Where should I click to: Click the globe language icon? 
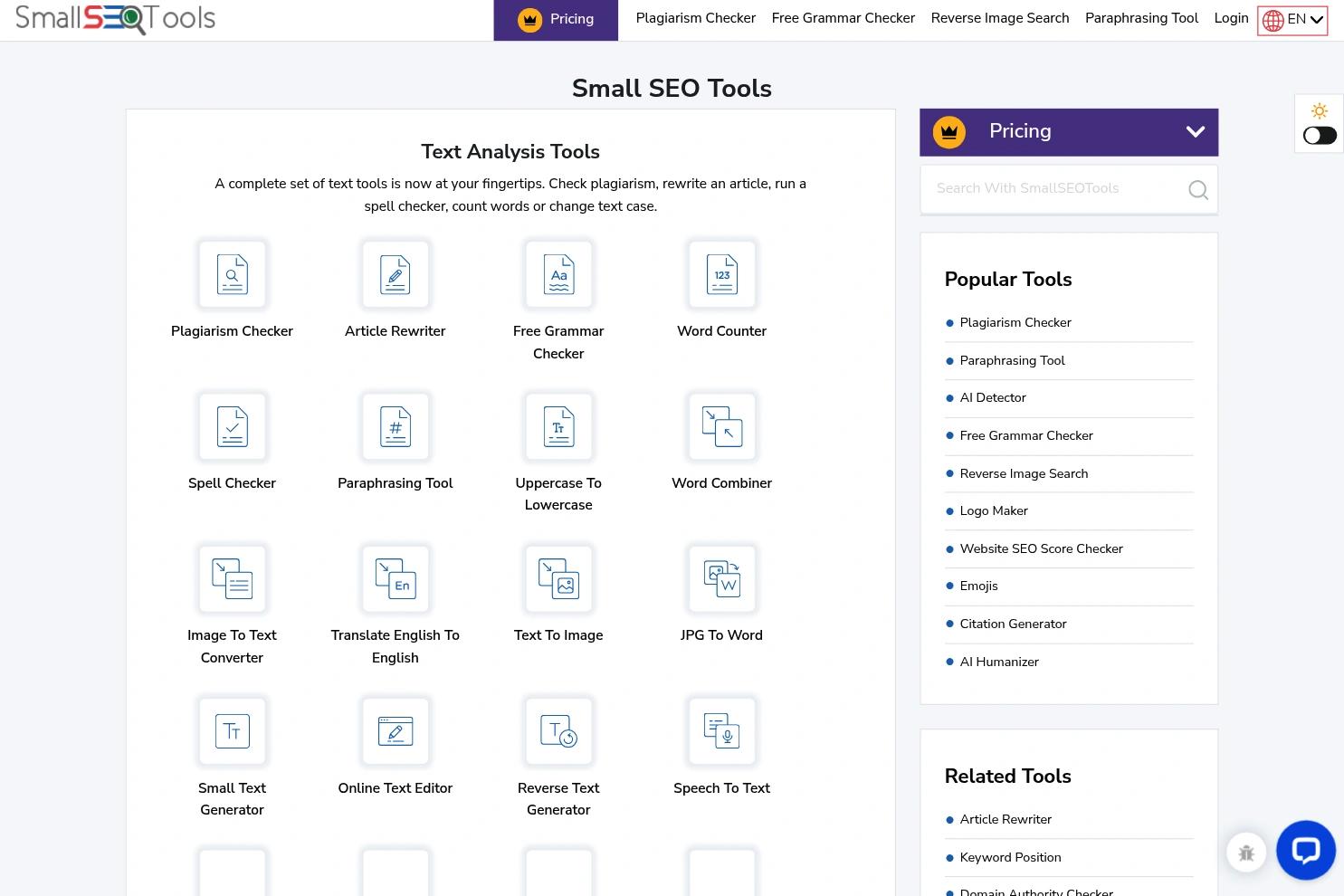[x=1273, y=20]
